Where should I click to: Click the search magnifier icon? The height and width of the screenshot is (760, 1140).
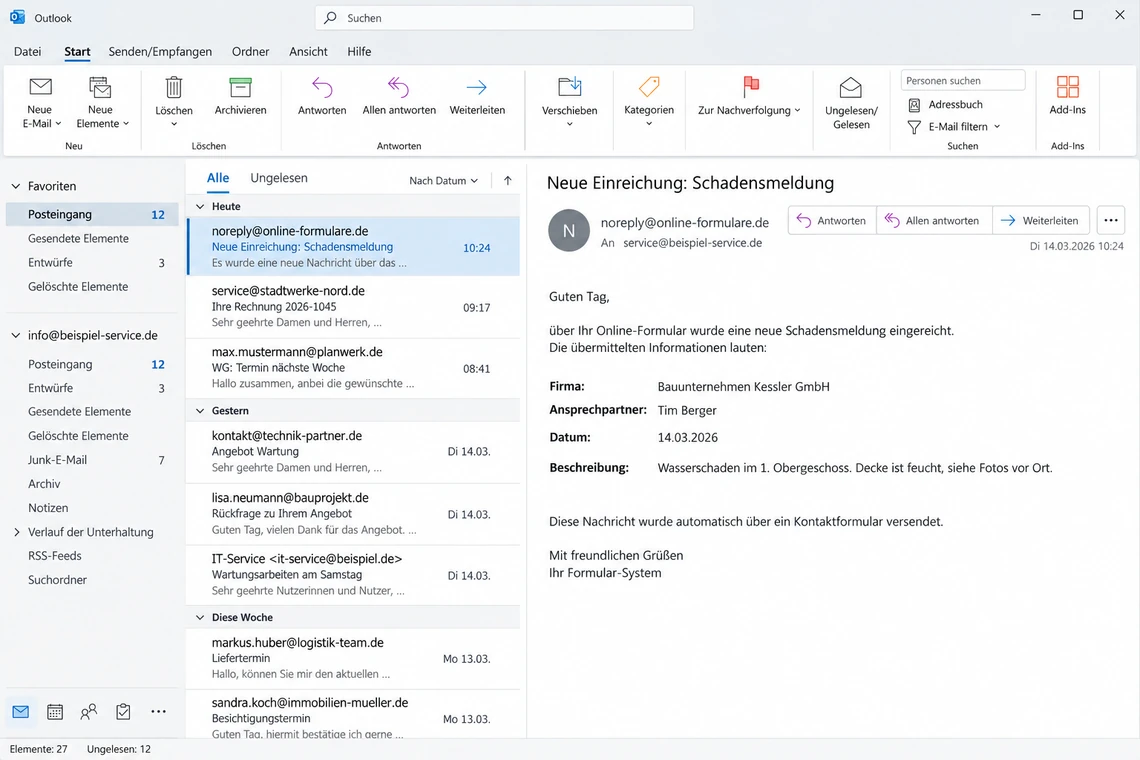coord(330,17)
